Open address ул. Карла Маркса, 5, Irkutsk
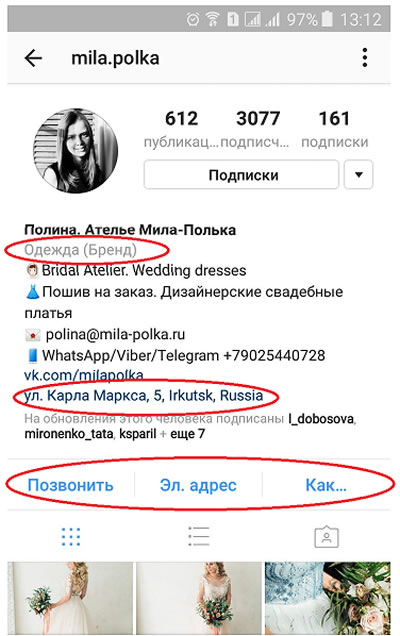Screen dimensions: 400x636 (x=144, y=395)
